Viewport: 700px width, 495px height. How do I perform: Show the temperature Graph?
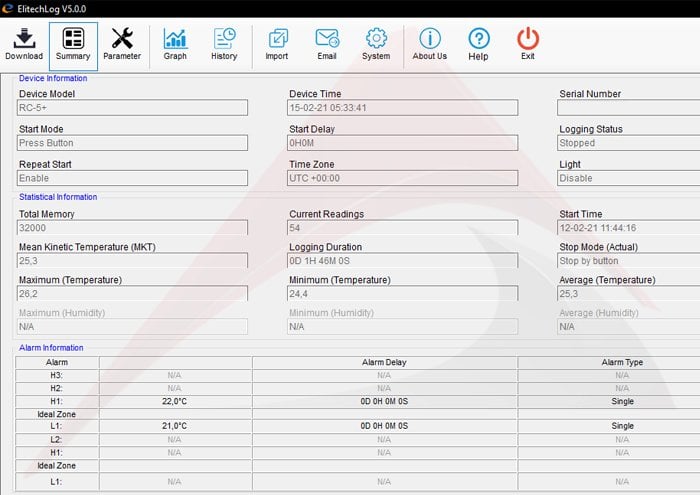coord(175,43)
